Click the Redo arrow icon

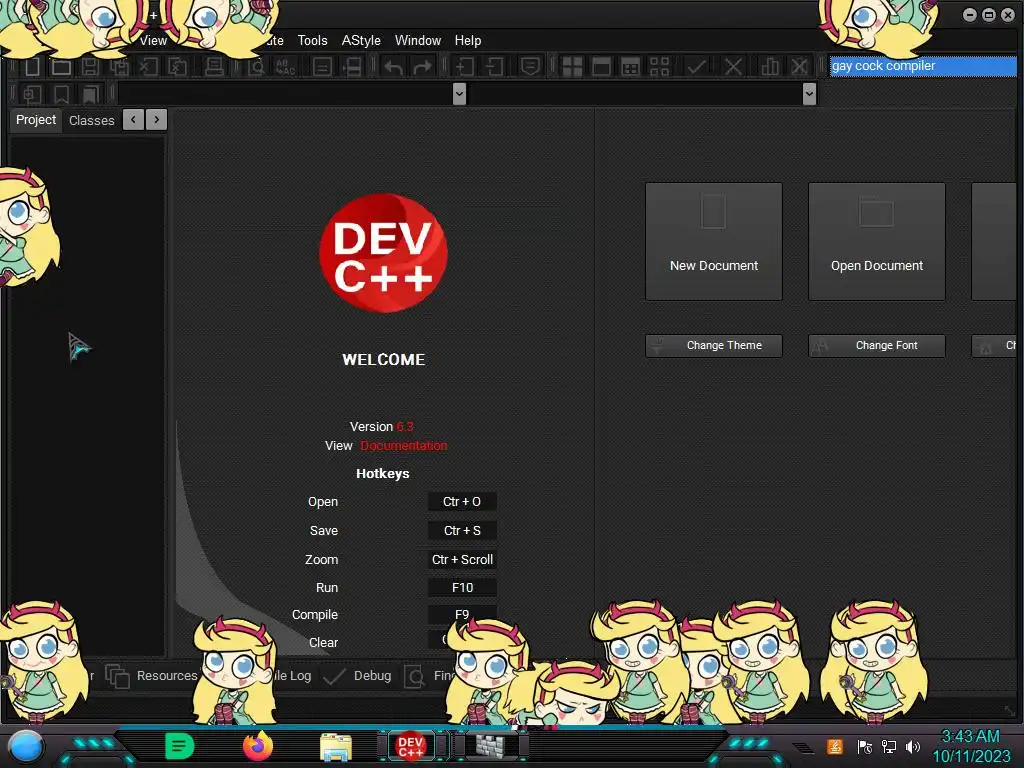click(x=423, y=67)
